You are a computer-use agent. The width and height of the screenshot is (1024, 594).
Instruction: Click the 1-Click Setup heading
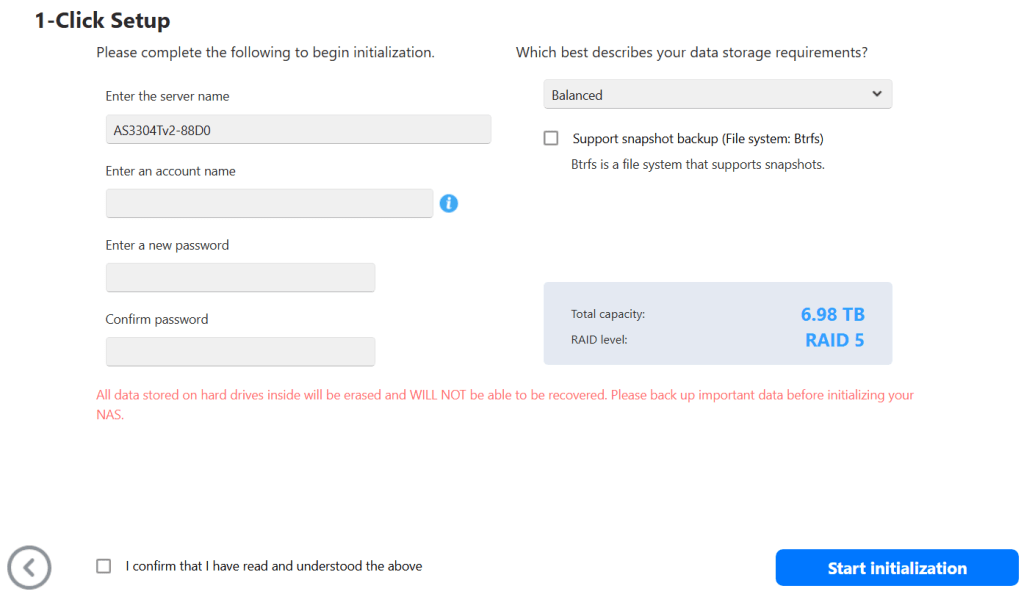click(x=102, y=20)
